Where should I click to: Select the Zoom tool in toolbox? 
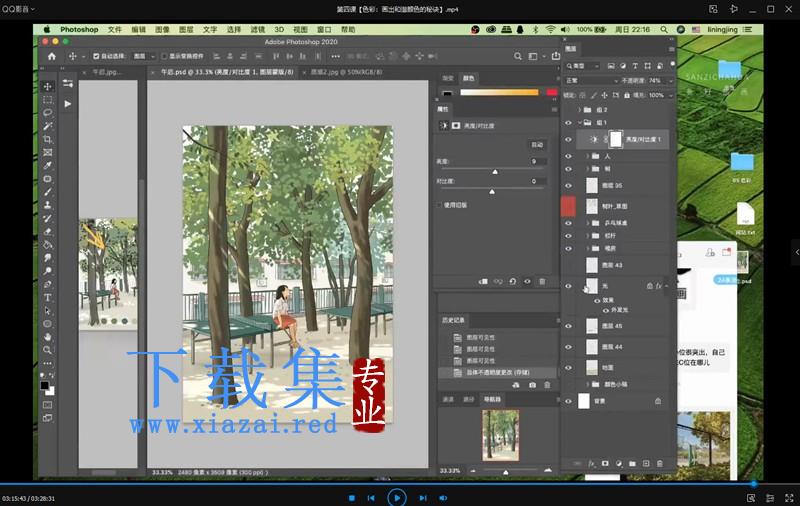click(x=47, y=350)
